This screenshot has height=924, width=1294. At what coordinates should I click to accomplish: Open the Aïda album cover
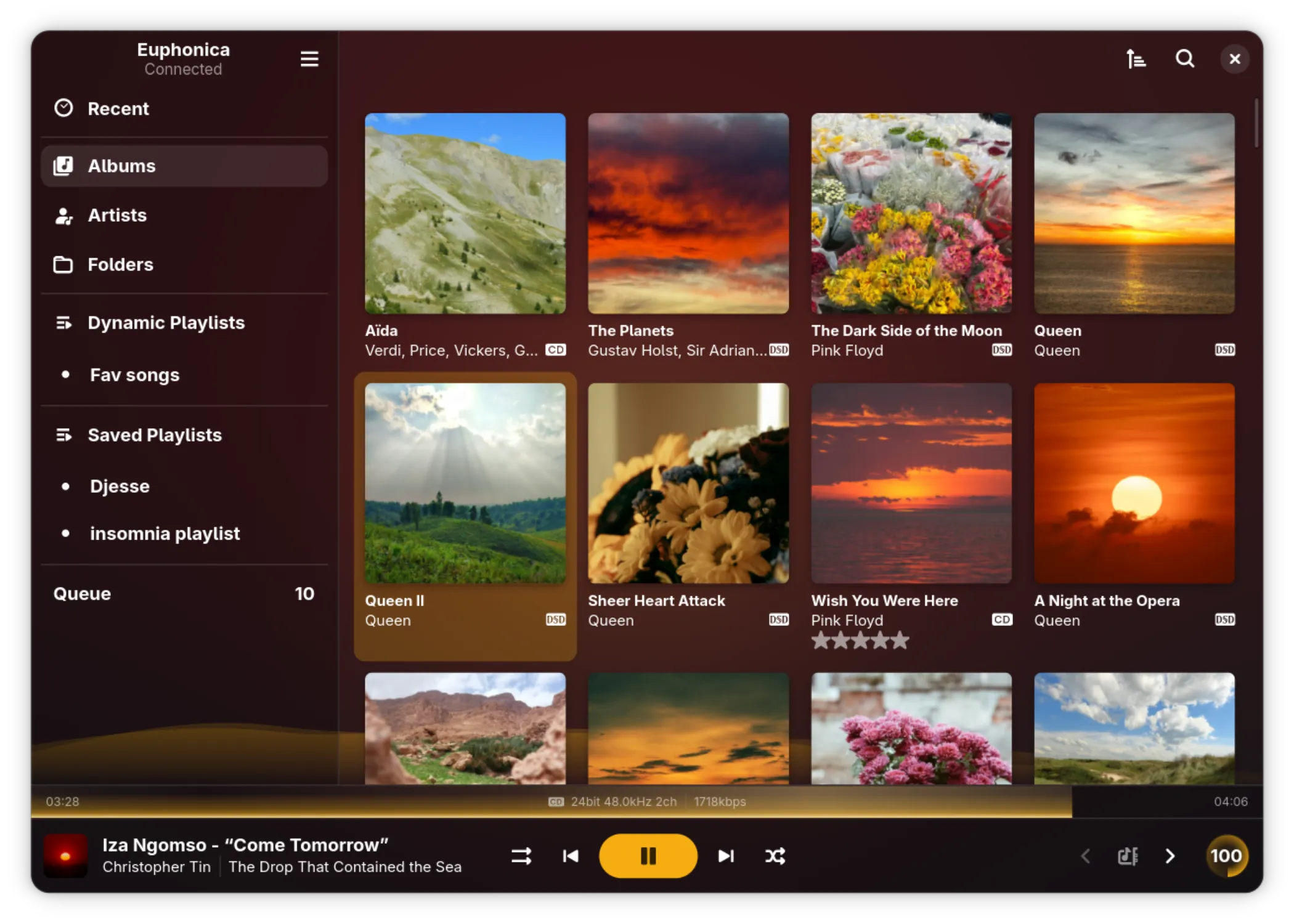465,213
